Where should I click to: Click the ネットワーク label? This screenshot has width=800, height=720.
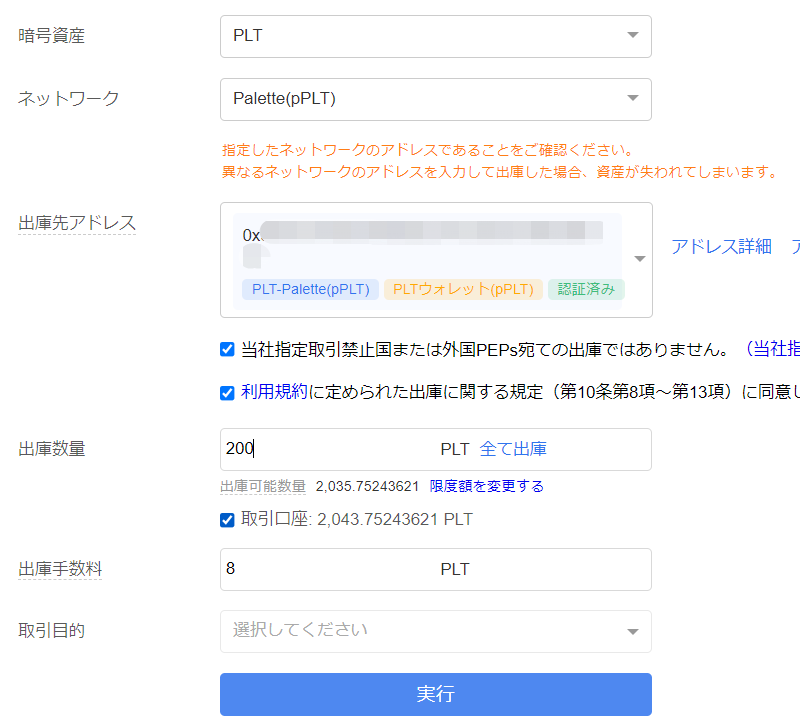coord(68,98)
